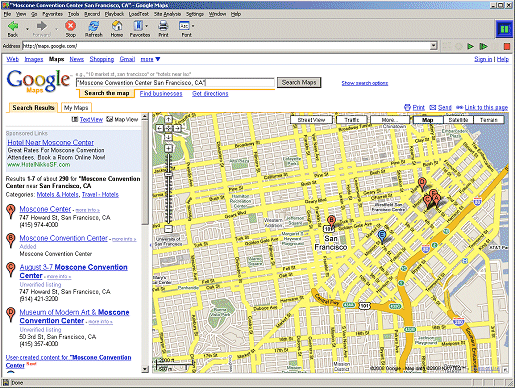Select the Search Results tab
Image resolution: width=515 pixels, height=388 pixels.
pos(33,108)
